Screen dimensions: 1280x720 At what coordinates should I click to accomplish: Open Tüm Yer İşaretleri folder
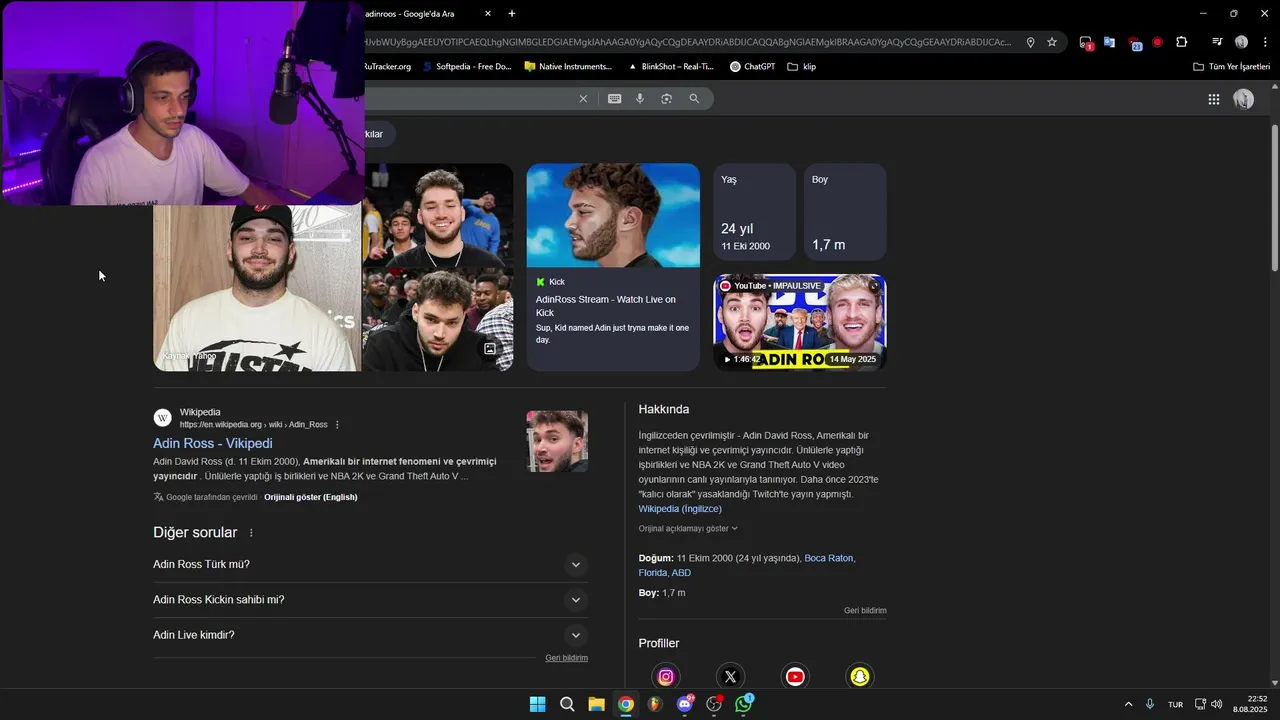click(1232, 67)
